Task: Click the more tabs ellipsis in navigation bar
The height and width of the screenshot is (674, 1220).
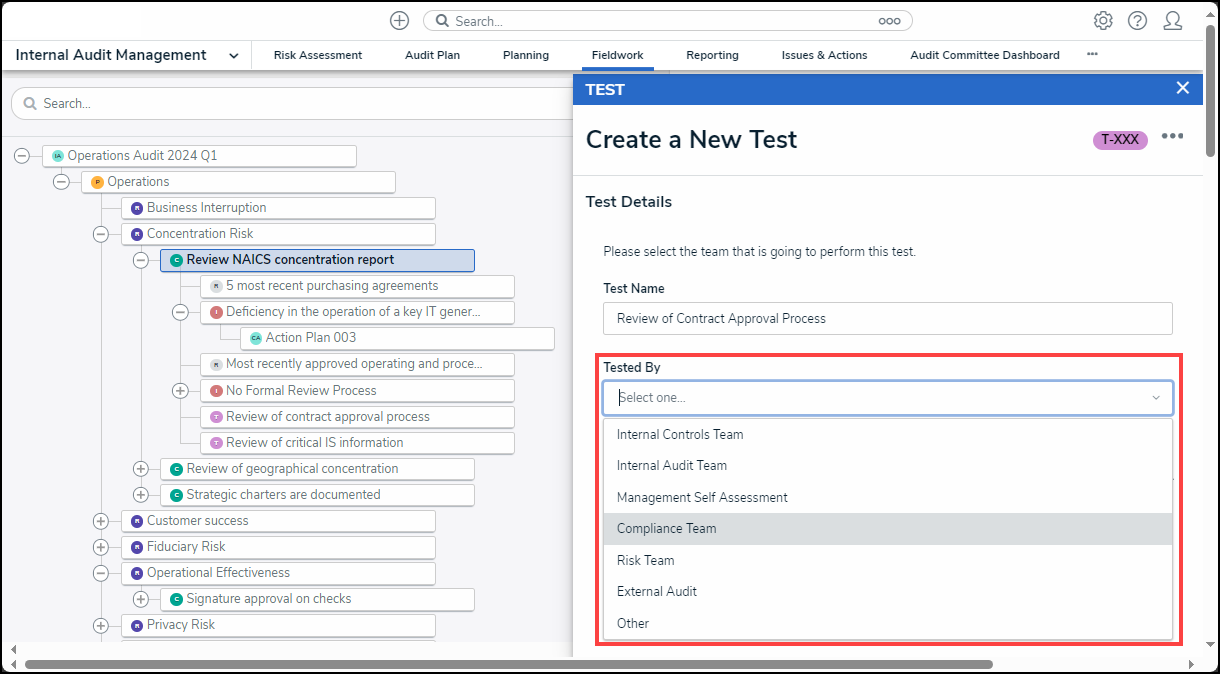Action: click(x=1092, y=55)
